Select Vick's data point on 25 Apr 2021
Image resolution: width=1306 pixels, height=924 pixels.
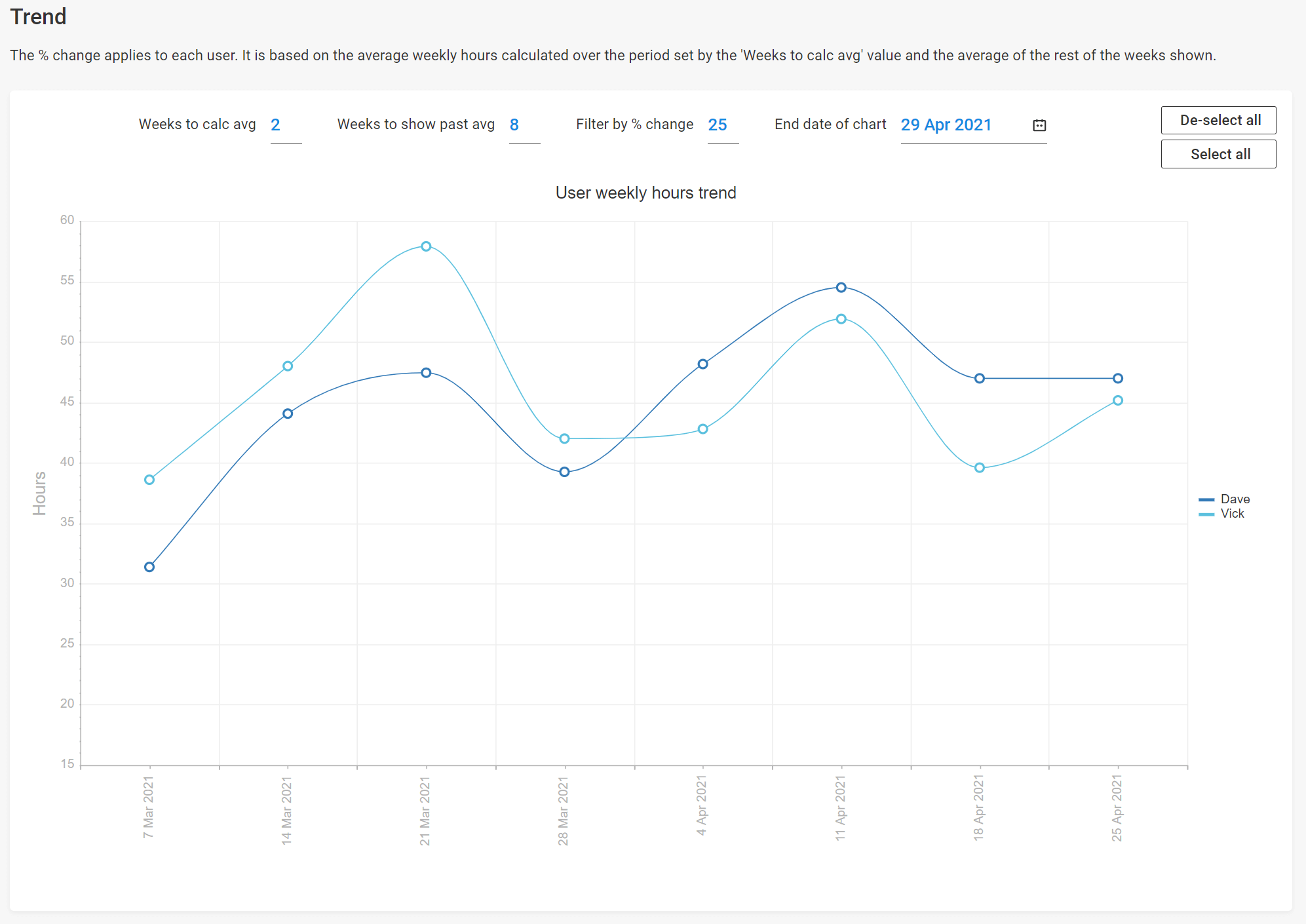tap(1118, 400)
